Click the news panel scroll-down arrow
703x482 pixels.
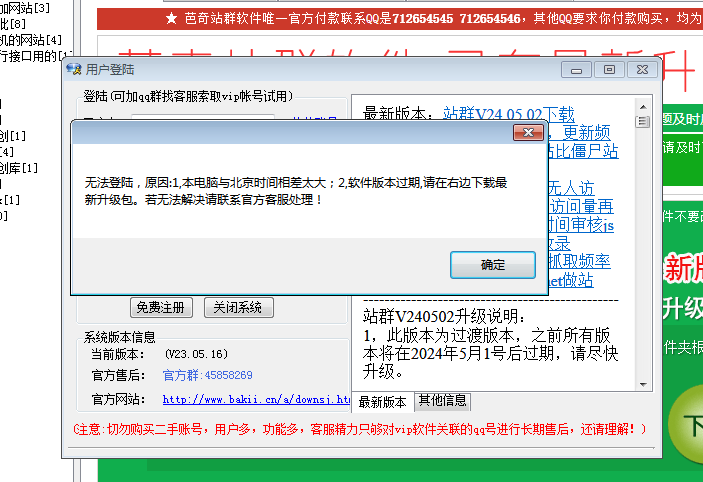point(643,384)
